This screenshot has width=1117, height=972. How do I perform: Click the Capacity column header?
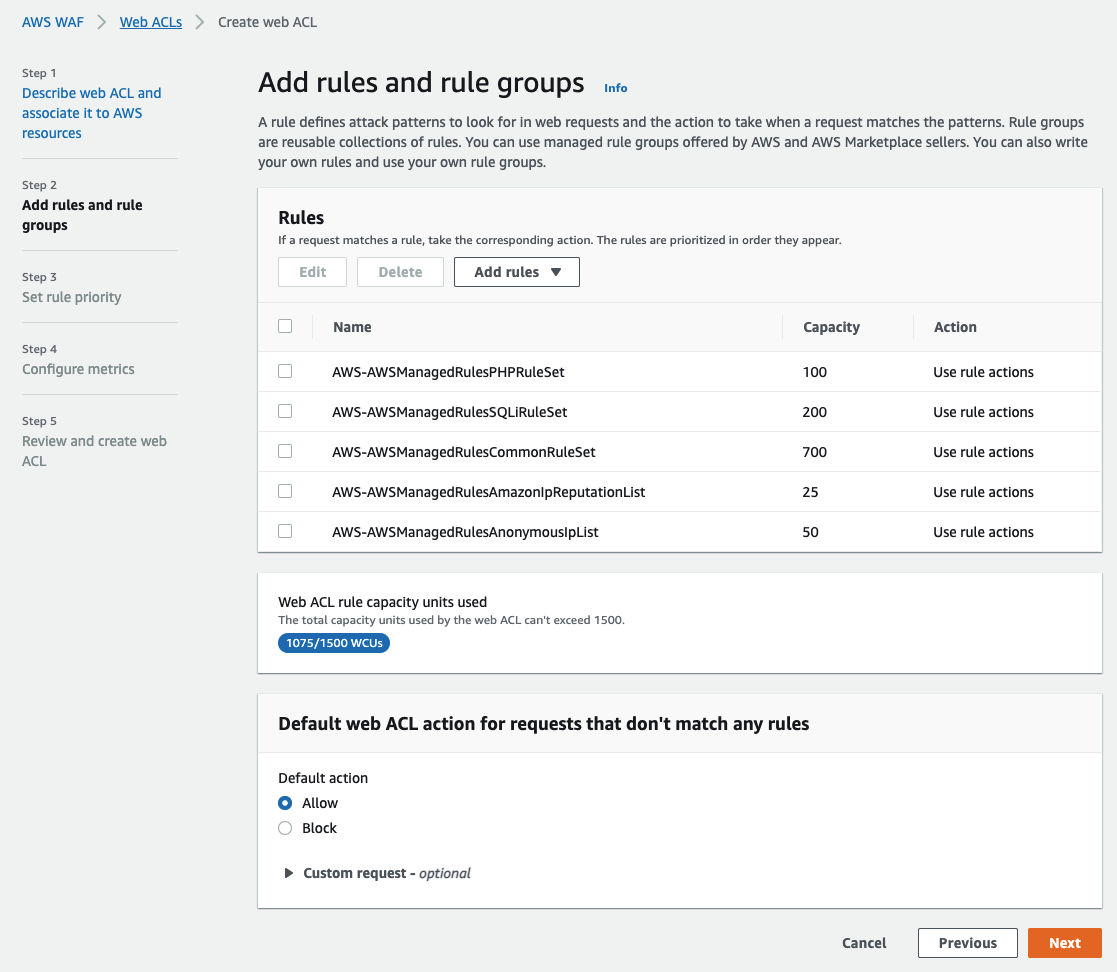[x=831, y=327]
